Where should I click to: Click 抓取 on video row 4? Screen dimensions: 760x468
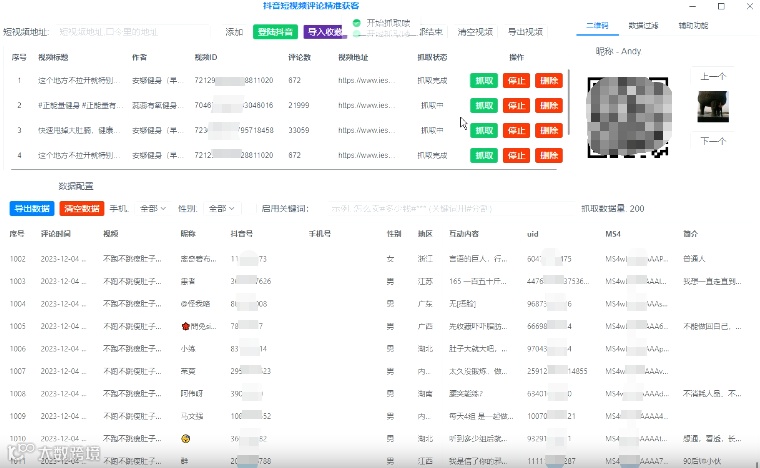pyautogui.click(x=484, y=156)
